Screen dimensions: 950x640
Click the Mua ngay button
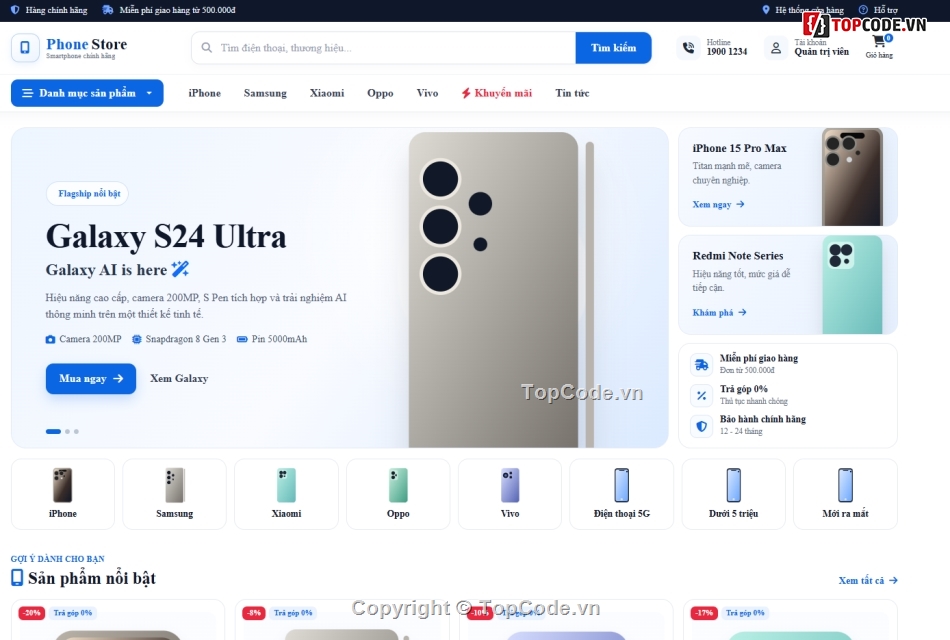[x=91, y=378]
